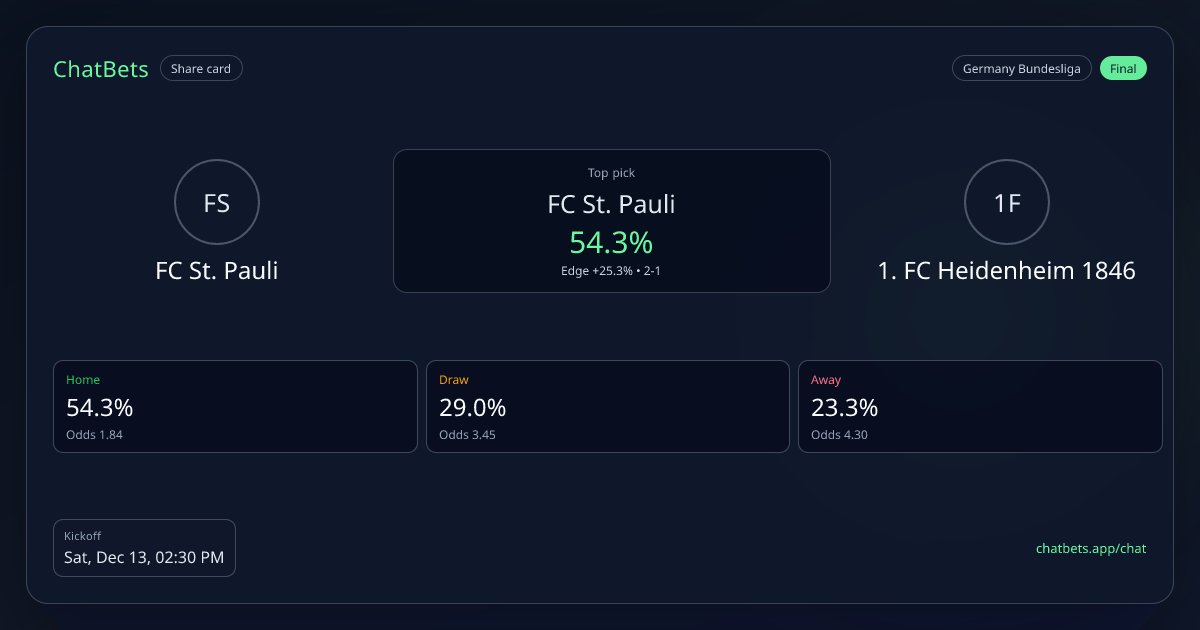Click the green 54.3% top pick probability
Screen dimensions: 1200x630
(x=611, y=242)
